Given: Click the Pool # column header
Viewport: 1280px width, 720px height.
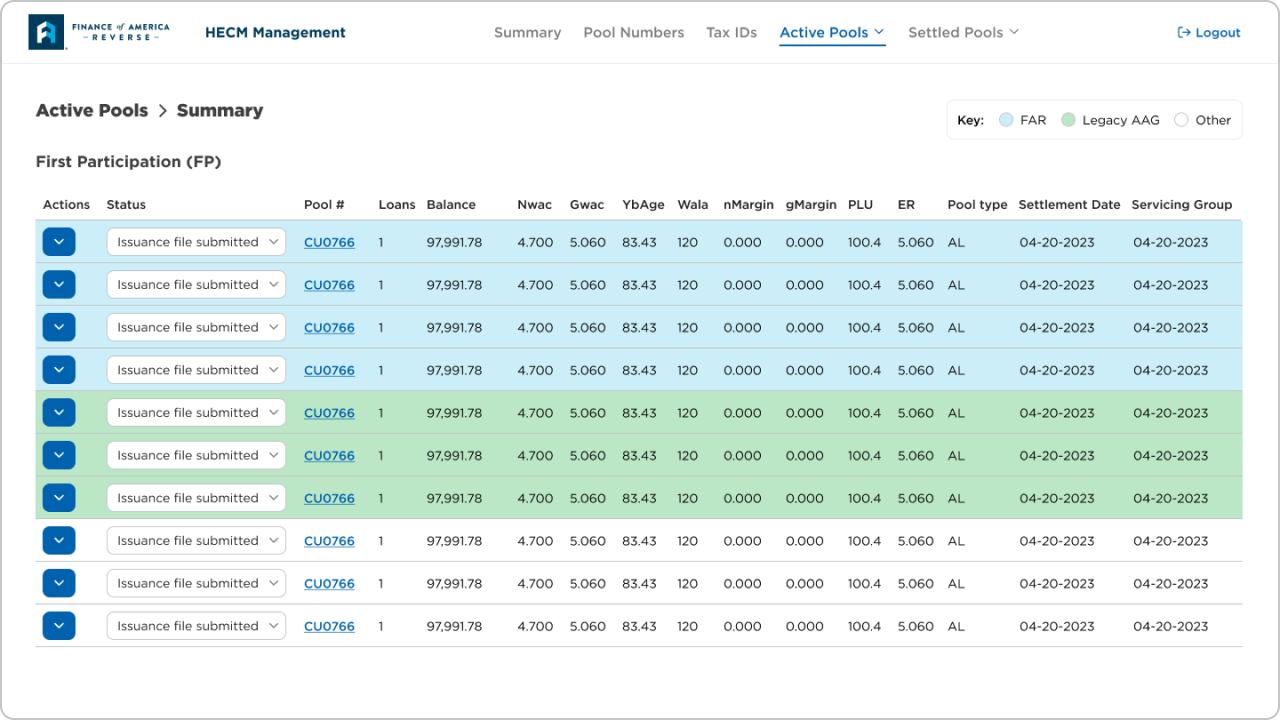Looking at the screenshot, I should [x=324, y=204].
